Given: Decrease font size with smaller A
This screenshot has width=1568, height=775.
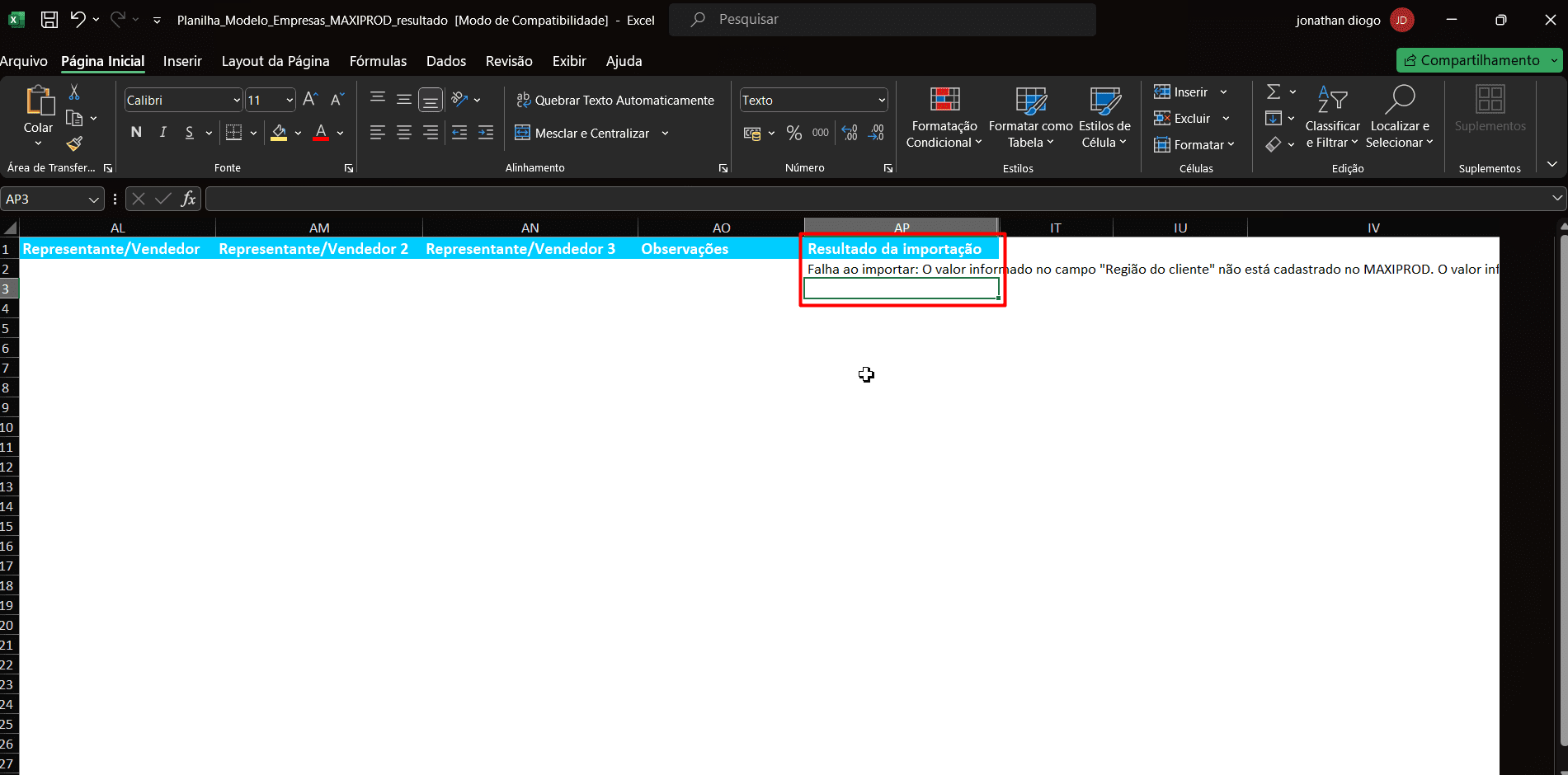Looking at the screenshot, I should [337, 100].
